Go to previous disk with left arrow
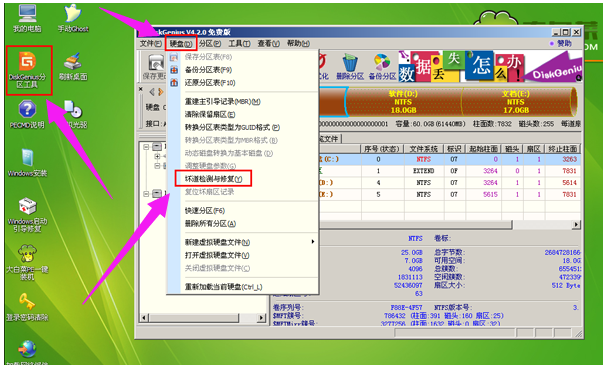This screenshot has height=365, width=603. tap(152, 92)
